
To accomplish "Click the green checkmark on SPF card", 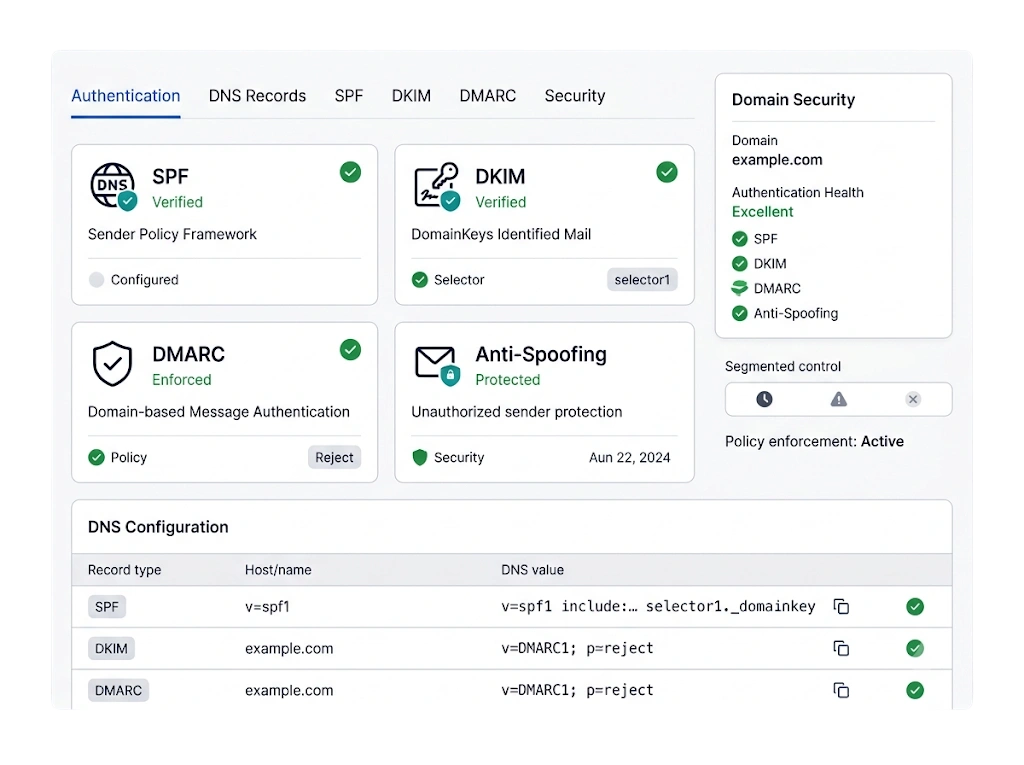I will pos(350,172).
